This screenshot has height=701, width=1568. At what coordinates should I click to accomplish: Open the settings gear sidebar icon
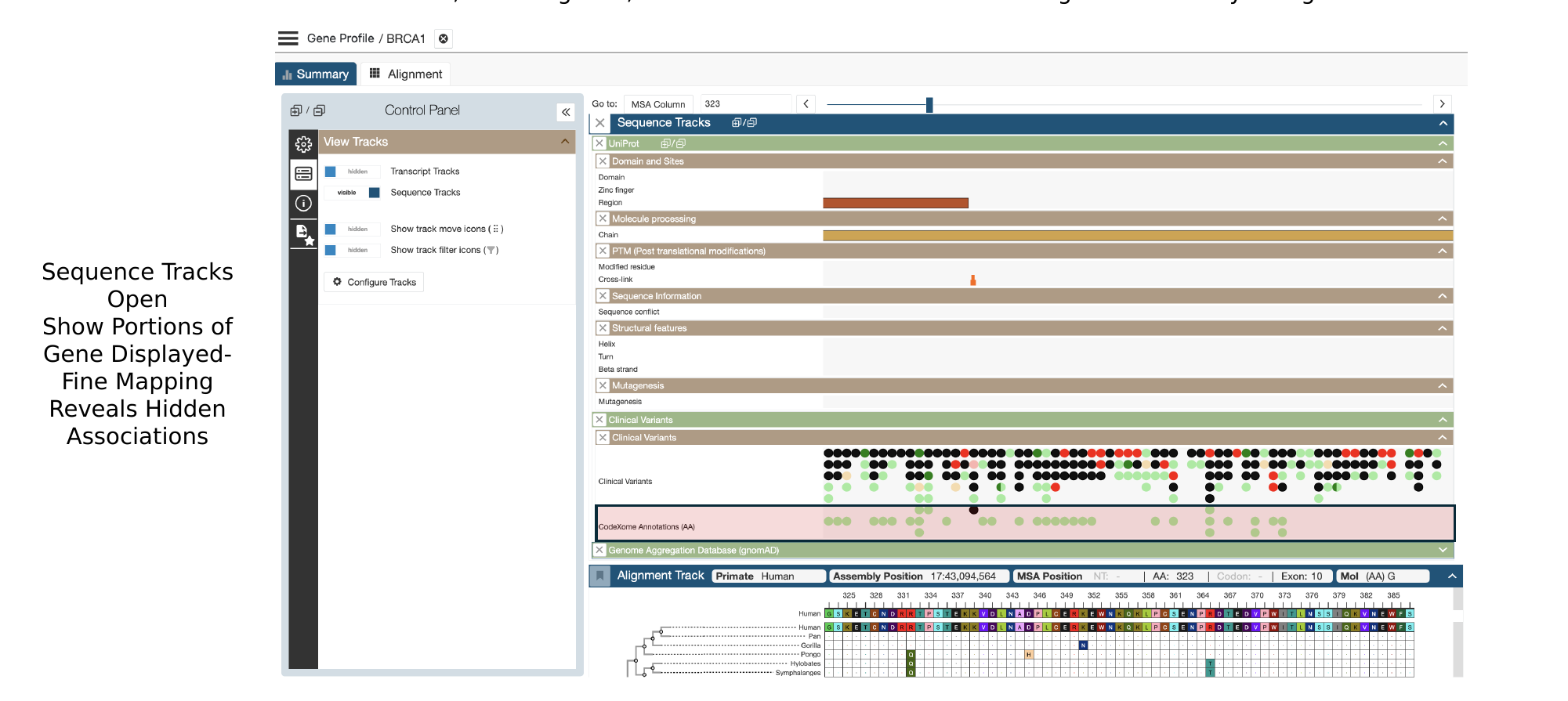(303, 144)
